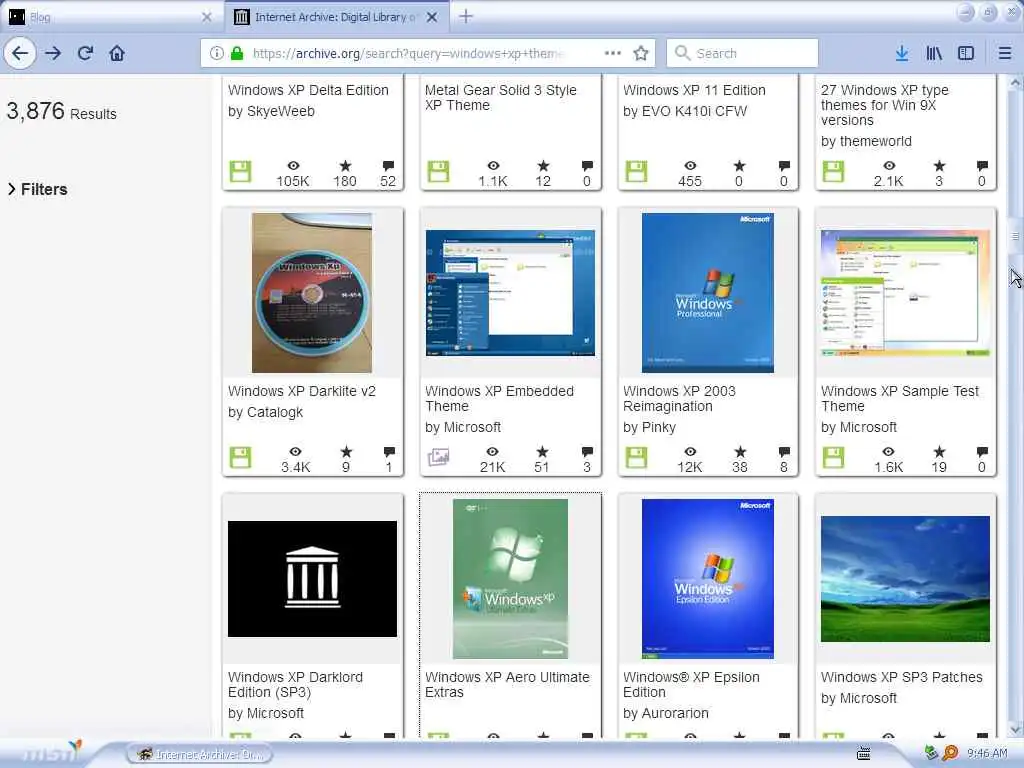Viewport: 1024px width, 768px height.
Task: Open a new browser tab
Action: [466, 16]
